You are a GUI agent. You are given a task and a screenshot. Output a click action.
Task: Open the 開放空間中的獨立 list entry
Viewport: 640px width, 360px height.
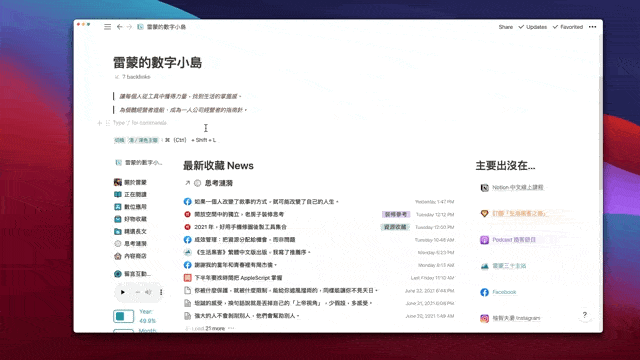coord(318,214)
